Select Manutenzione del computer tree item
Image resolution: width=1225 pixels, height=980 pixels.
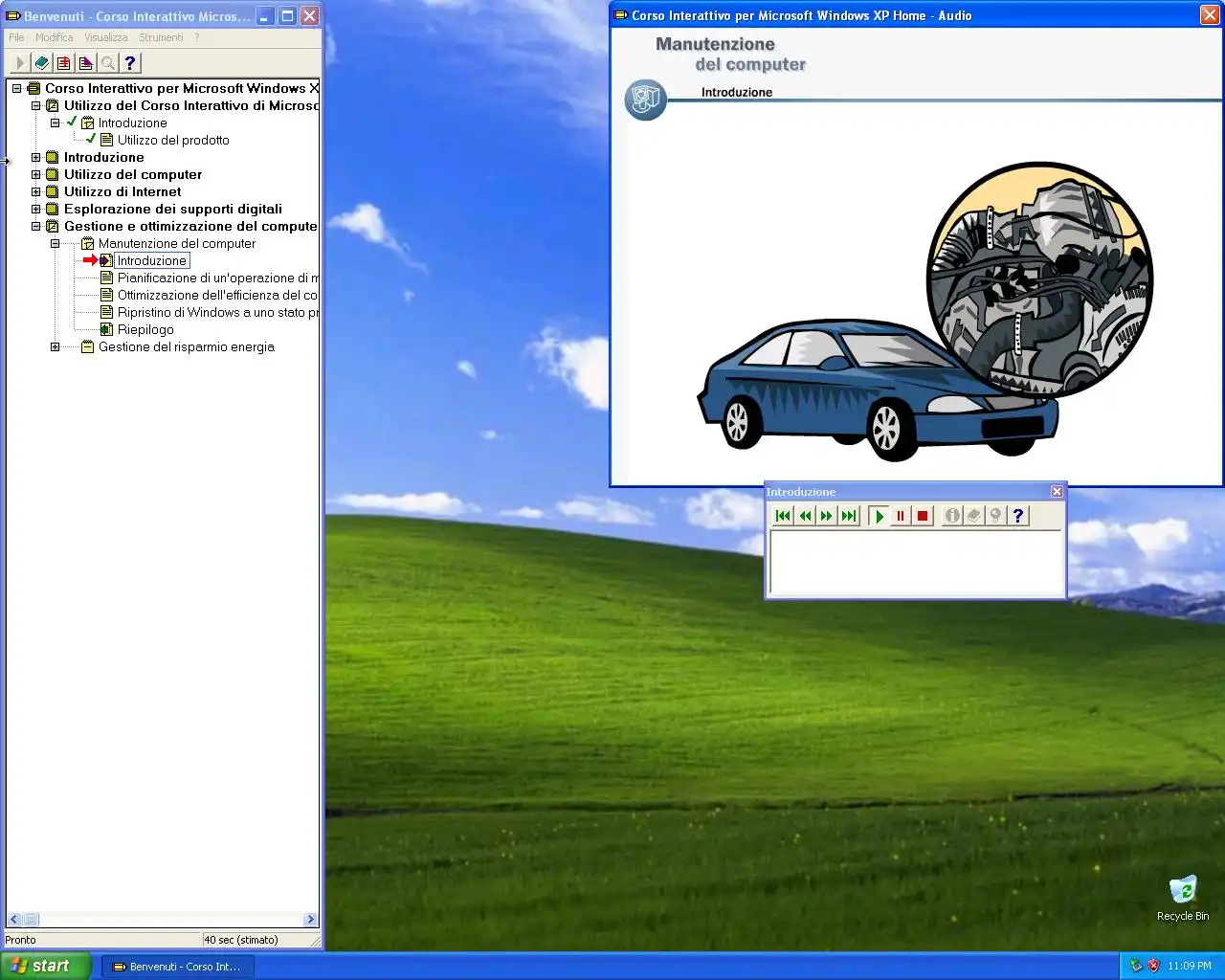177,243
